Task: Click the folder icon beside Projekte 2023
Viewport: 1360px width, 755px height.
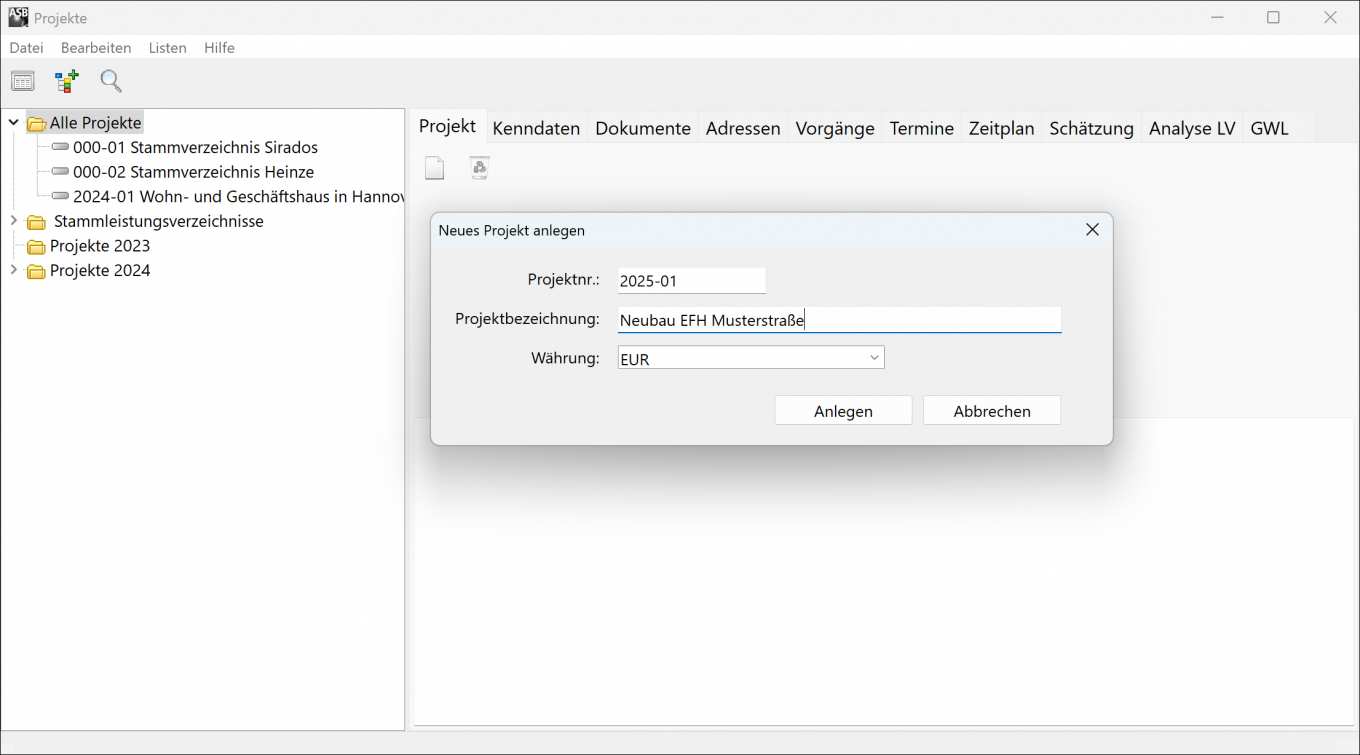Action: click(x=36, y=247)
